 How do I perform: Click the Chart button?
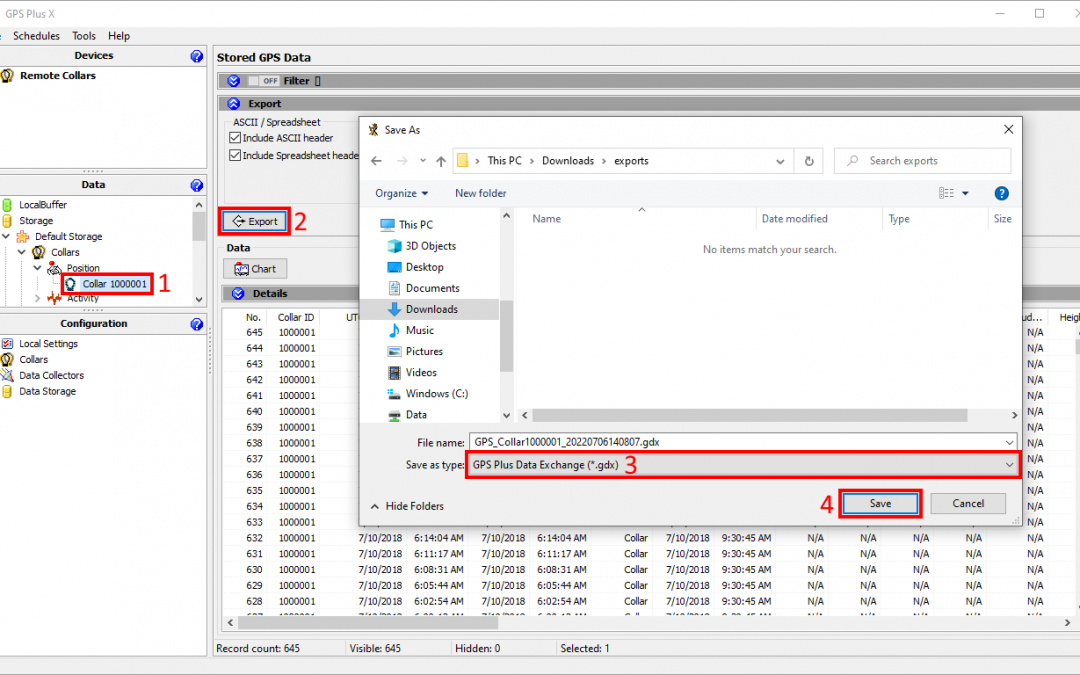pyautogui.click(x=255, y=269)
